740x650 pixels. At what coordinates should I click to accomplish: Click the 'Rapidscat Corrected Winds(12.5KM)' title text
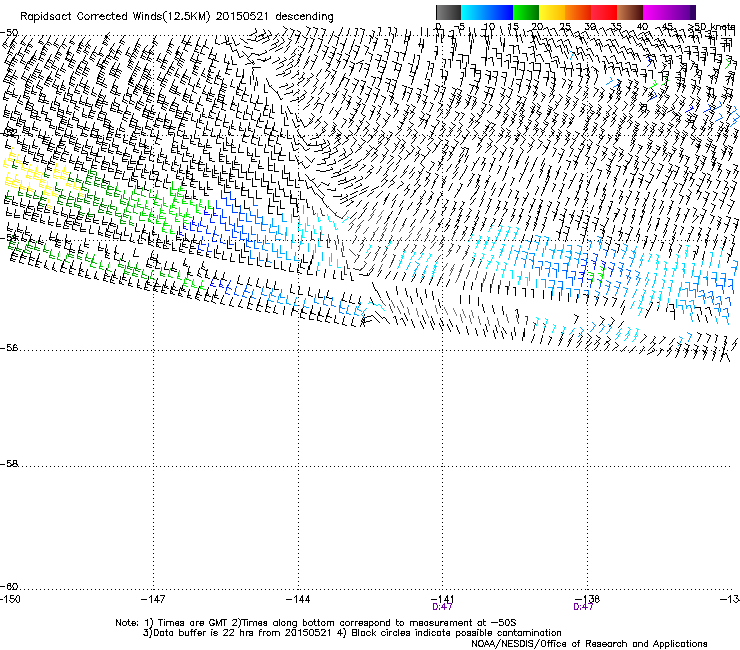115,17
